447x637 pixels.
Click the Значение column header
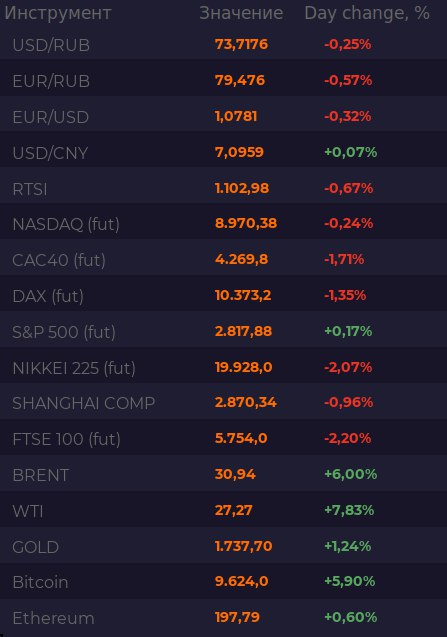click(241, 13)
